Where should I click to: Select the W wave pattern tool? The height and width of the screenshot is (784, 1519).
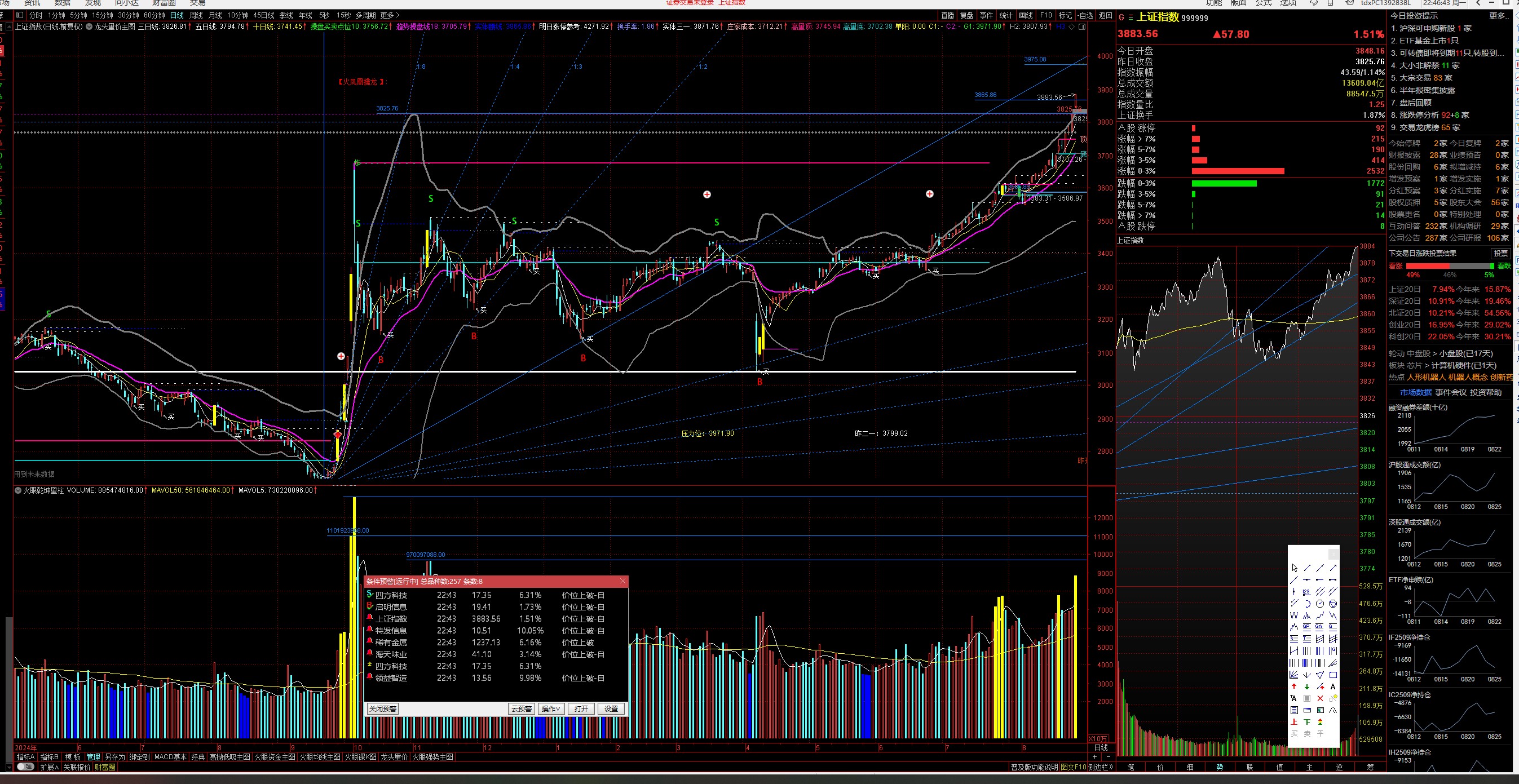pos(1295,615)
